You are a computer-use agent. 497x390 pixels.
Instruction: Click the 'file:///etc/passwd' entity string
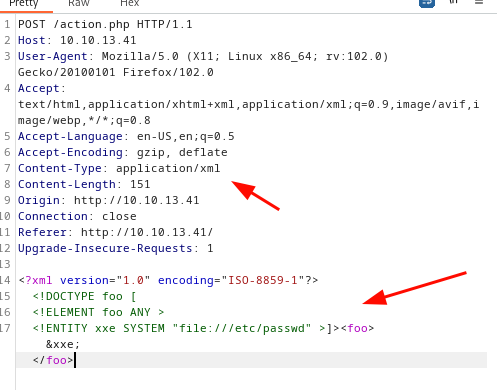point(242,328)
